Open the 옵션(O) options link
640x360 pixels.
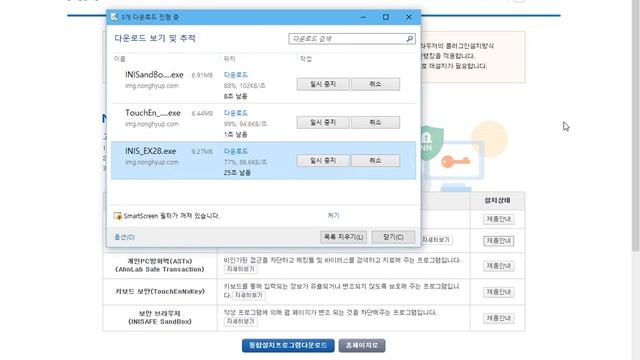pyautogui.click(x=124, y=237)
